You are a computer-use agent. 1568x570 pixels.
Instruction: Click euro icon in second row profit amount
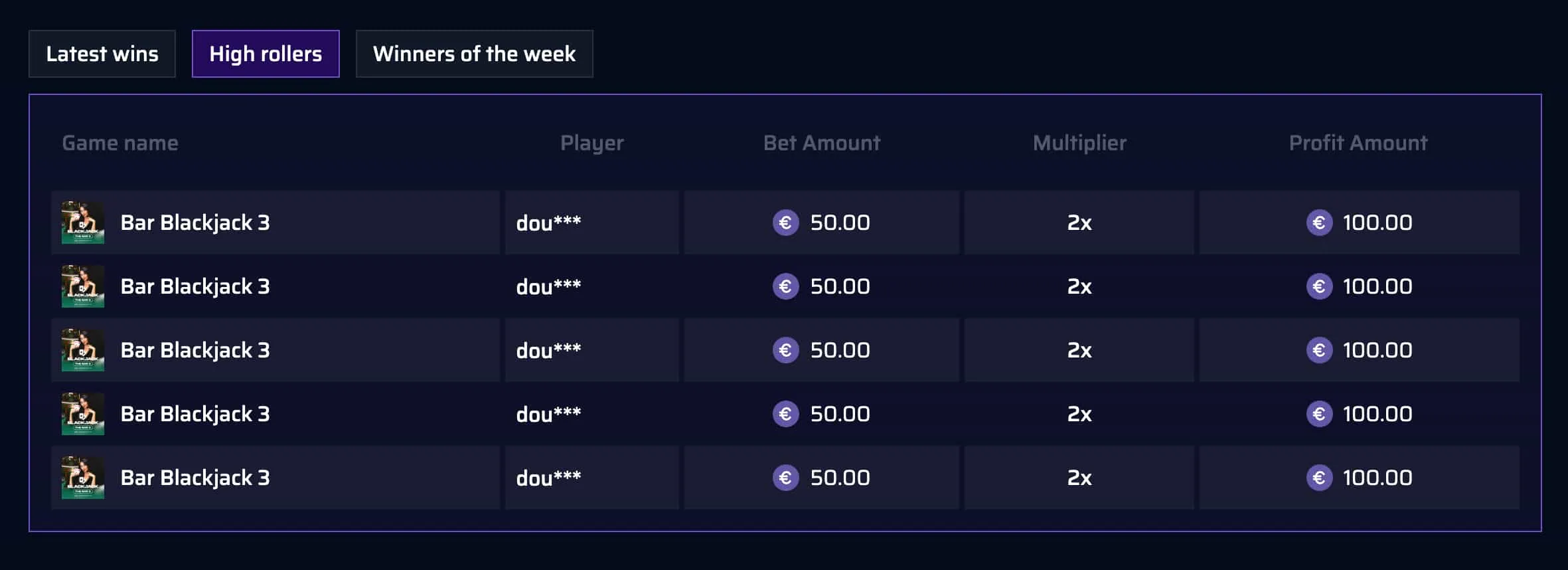tap(1320, 286)
